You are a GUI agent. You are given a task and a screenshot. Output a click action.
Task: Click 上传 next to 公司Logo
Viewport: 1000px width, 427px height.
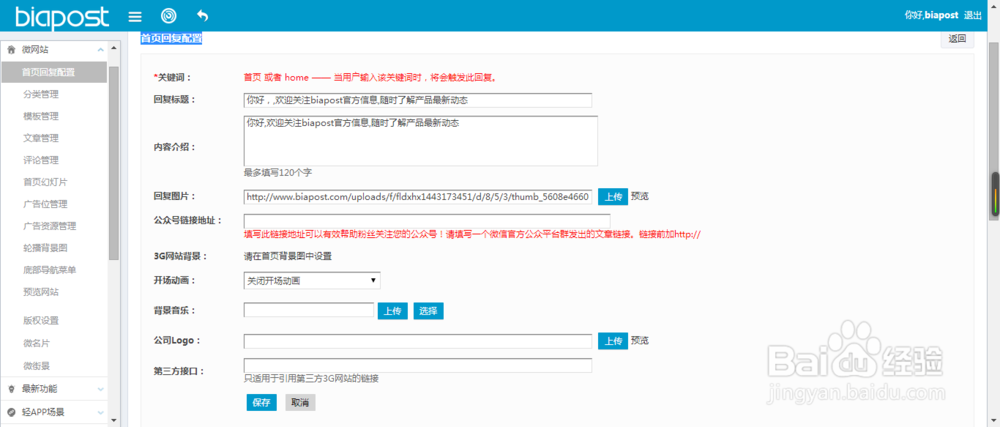613,341
